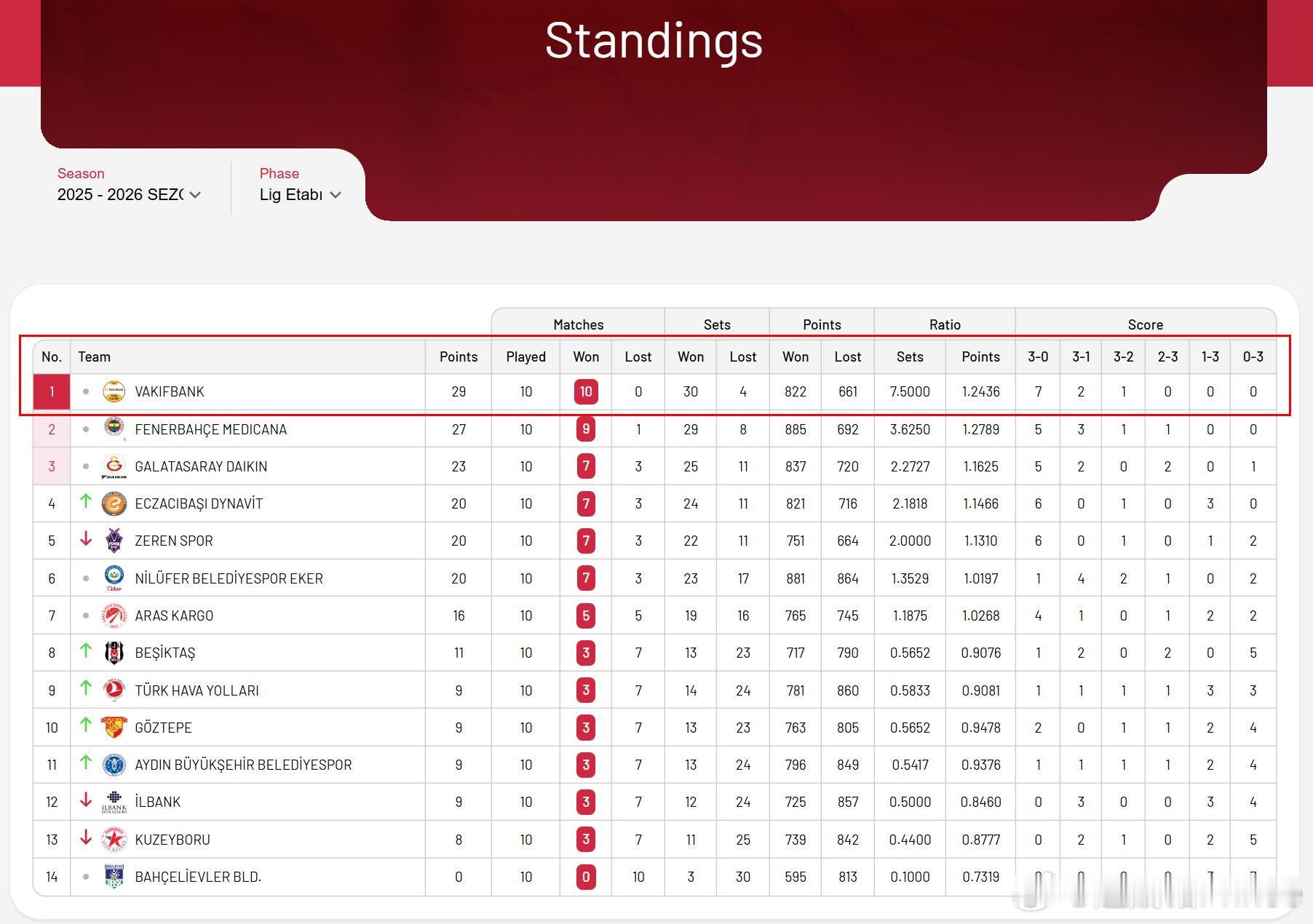Click the GÖZTEPE team name
1313x924 pixels.
click(164, 728)
